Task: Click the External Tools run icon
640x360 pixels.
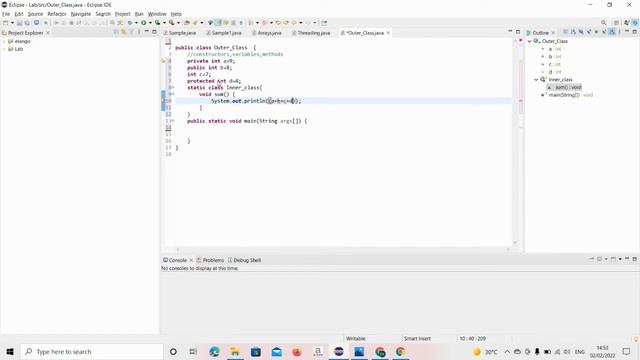Action: tap(172, 23)
